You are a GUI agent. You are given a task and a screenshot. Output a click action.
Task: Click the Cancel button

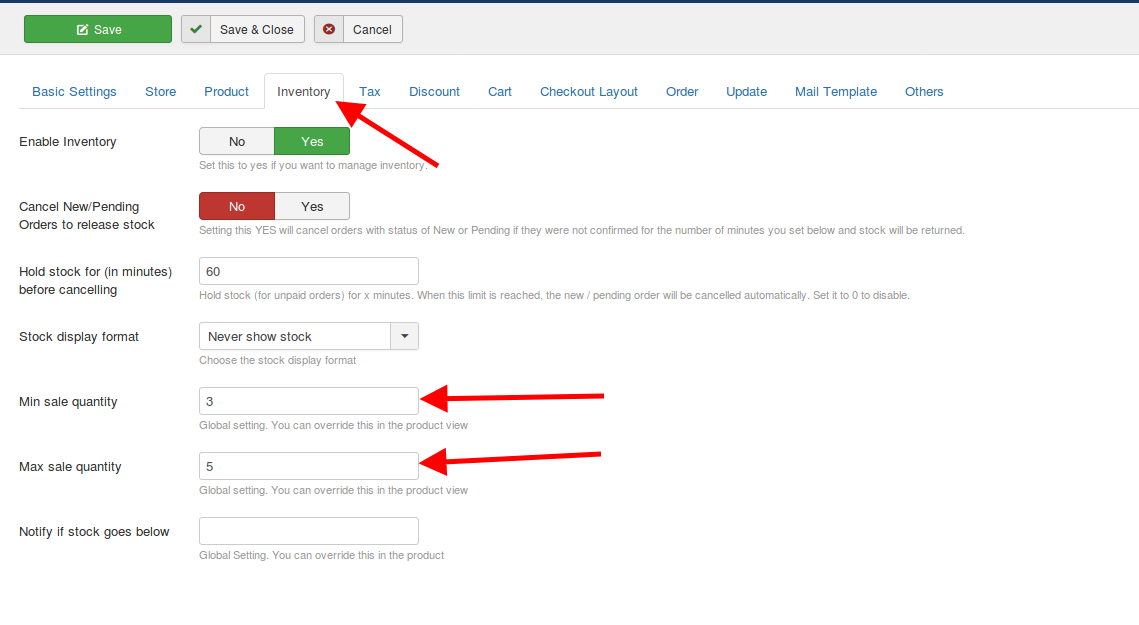tap(358, 29)
